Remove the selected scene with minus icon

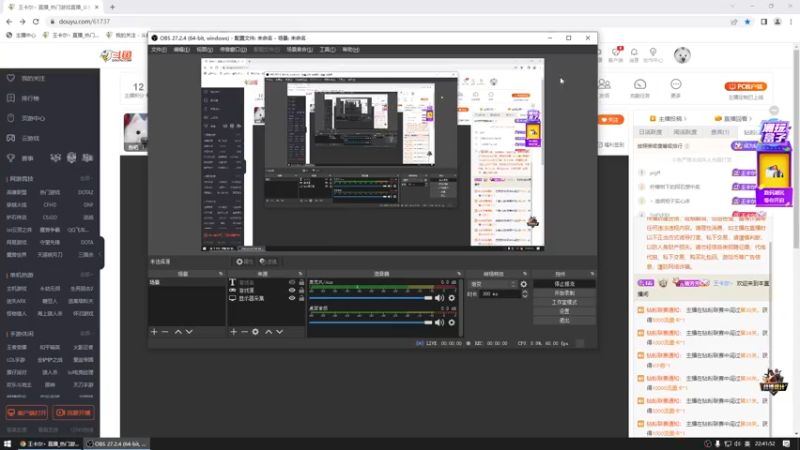[x=165, y=332]
